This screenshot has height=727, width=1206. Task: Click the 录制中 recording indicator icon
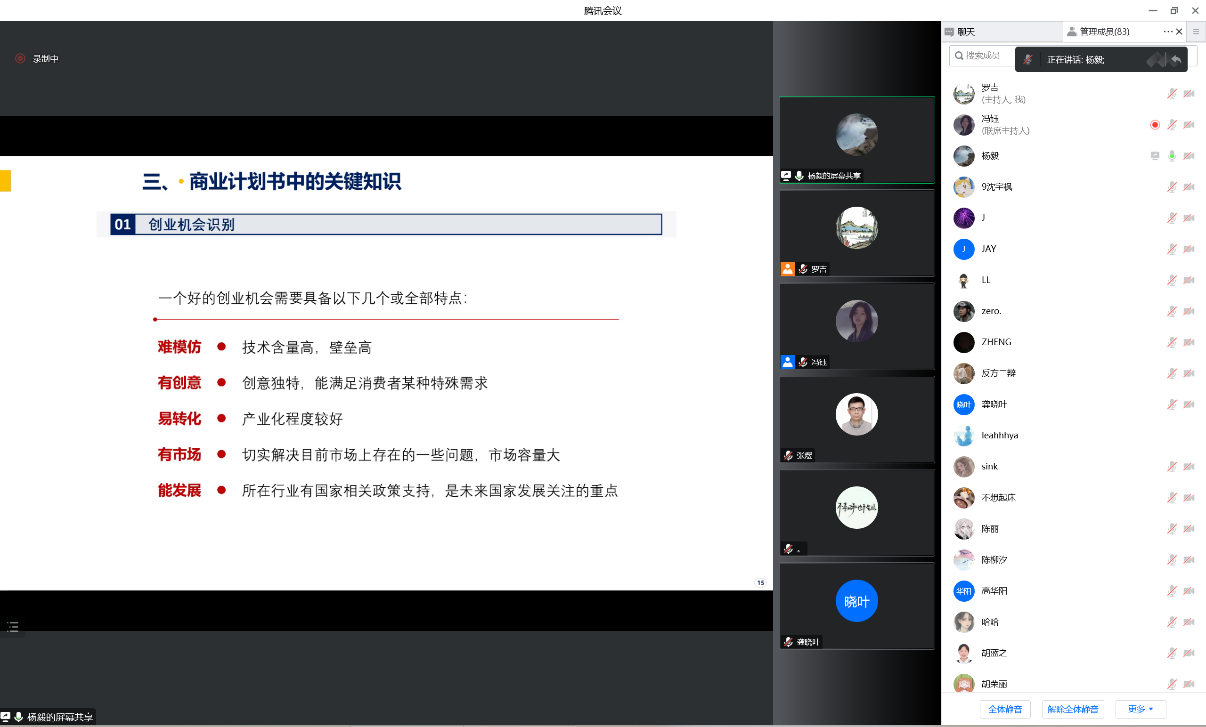[x=20, y=59]
